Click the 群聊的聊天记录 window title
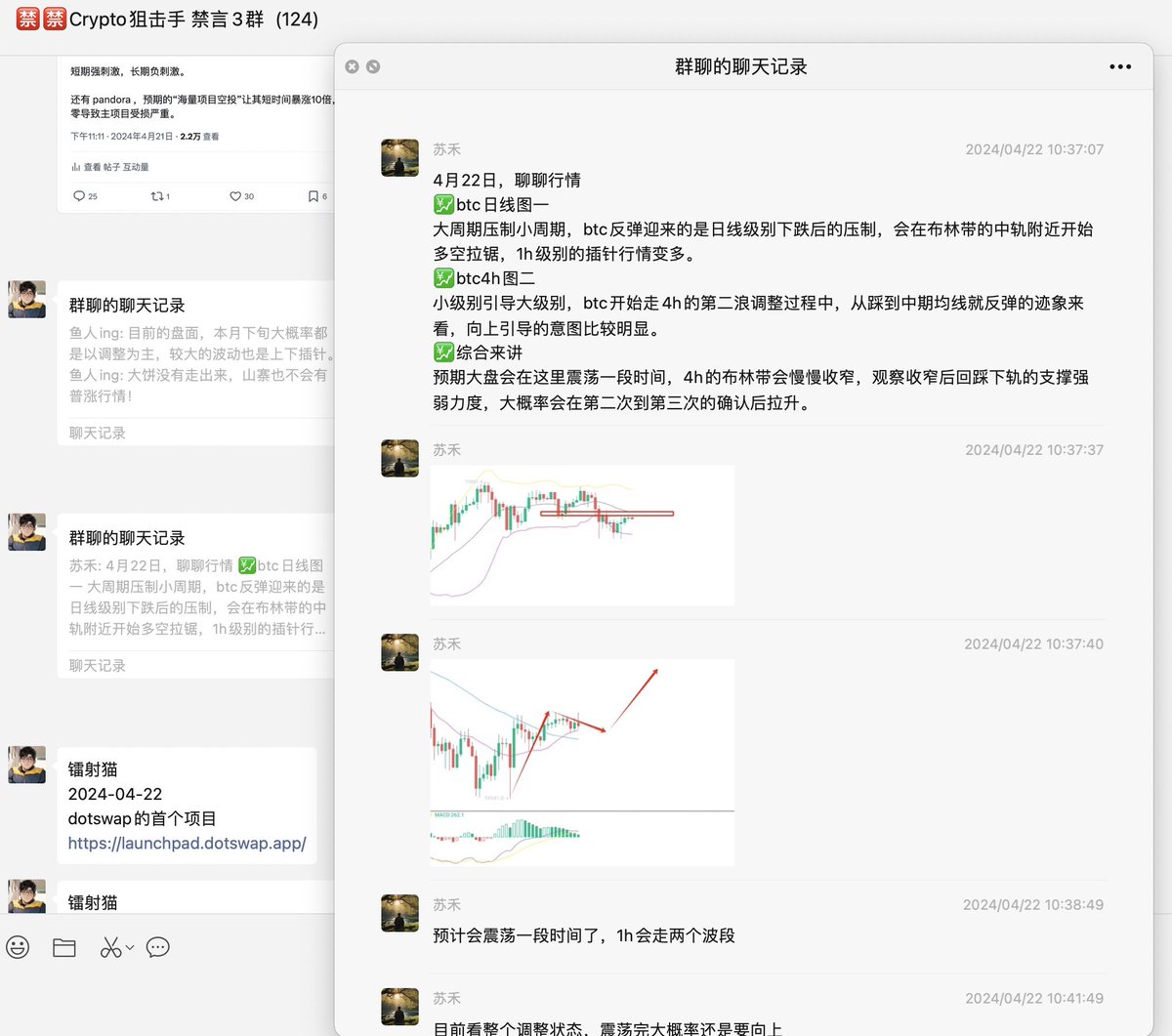The image size is (1172, 1036). pos(741,66)
